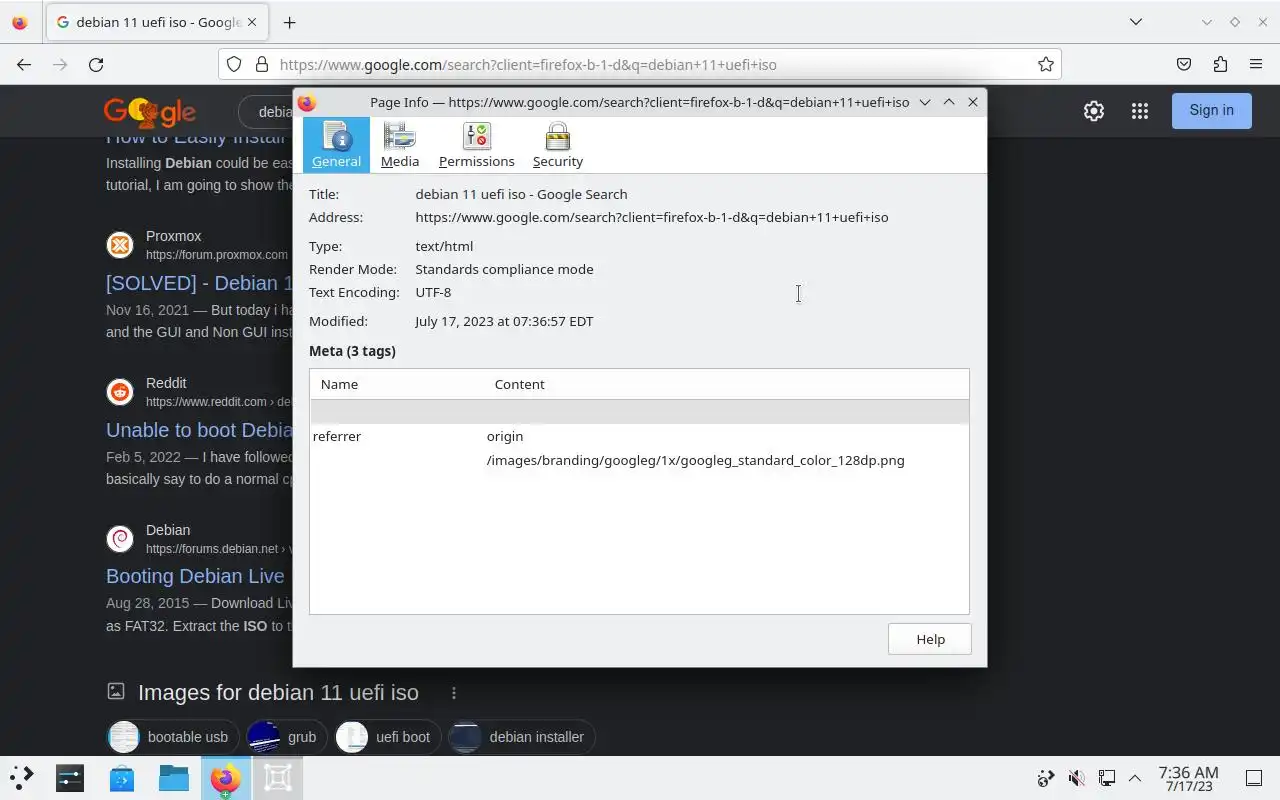Click the padlock site info icon in URL bar
This screenshot has width=1280, height=800.
pyautogui.click(x=262, y=64)
